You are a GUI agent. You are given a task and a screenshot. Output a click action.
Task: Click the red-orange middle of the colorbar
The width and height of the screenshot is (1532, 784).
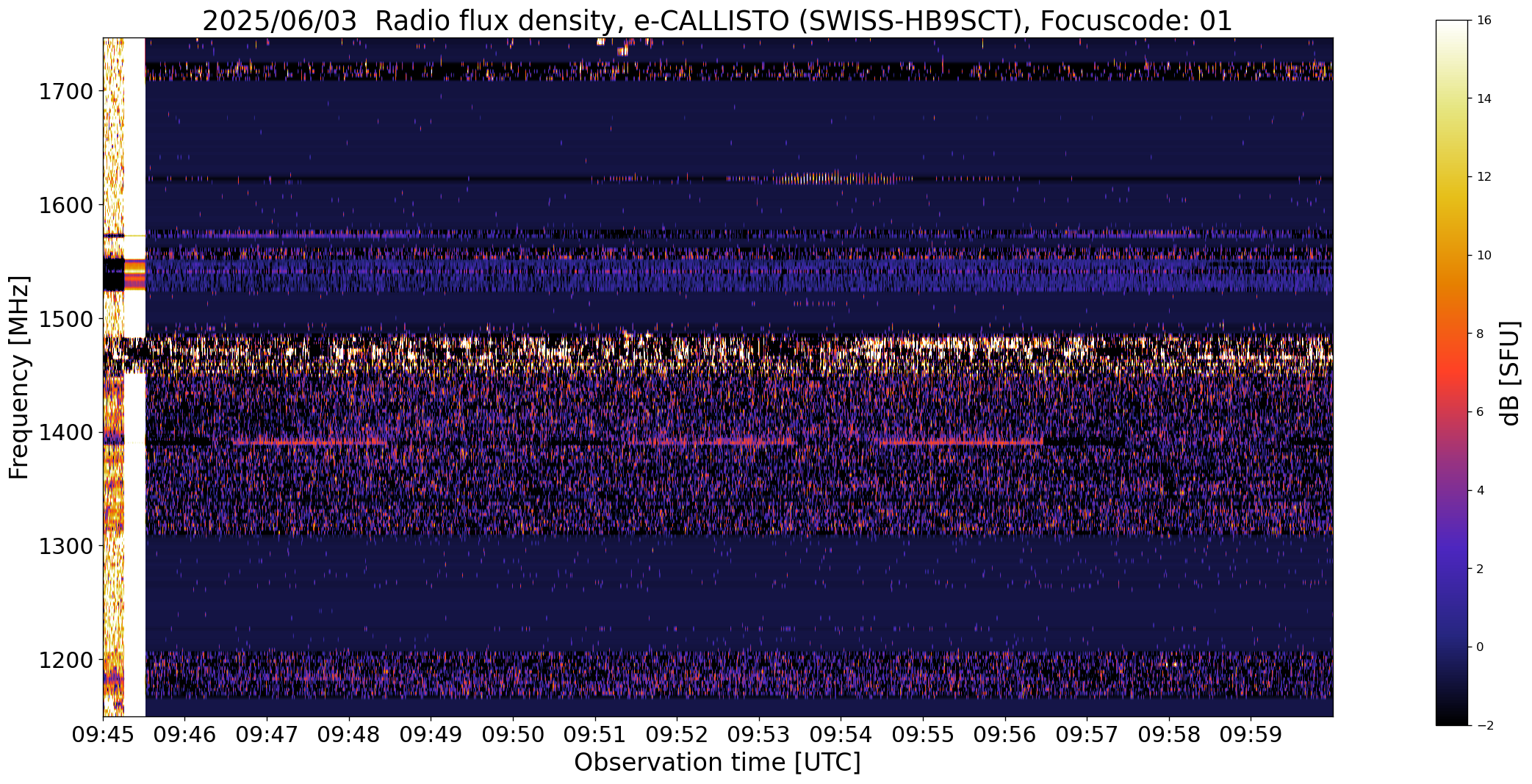[1453, 373]
